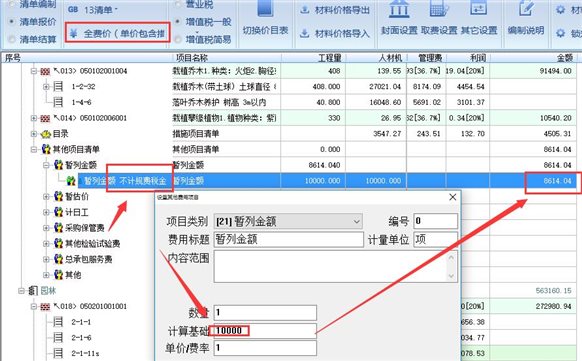Viewport: 582px width, 361px height.
Task: Open 封面设置 cover settings
Action: point(399,19)
